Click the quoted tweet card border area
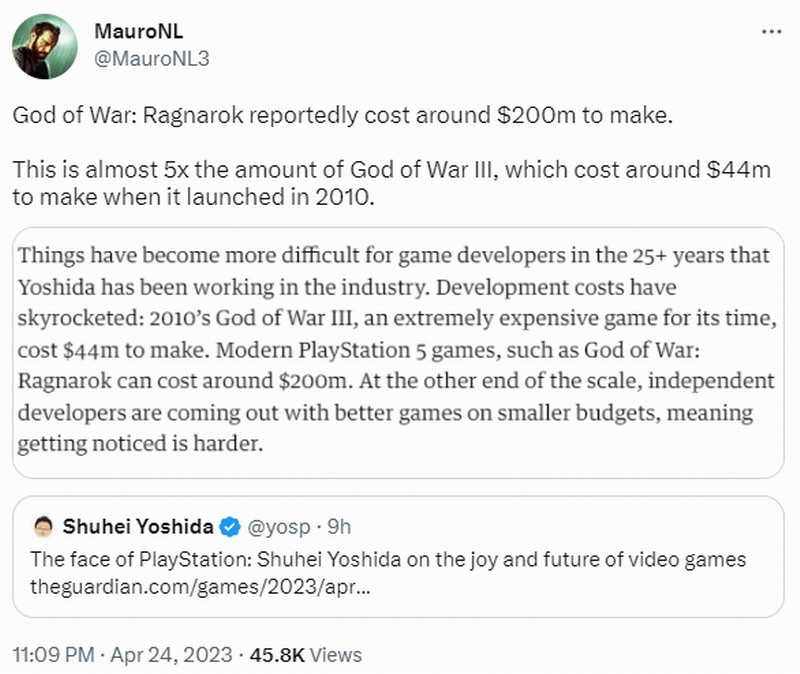 pos(398,557)
